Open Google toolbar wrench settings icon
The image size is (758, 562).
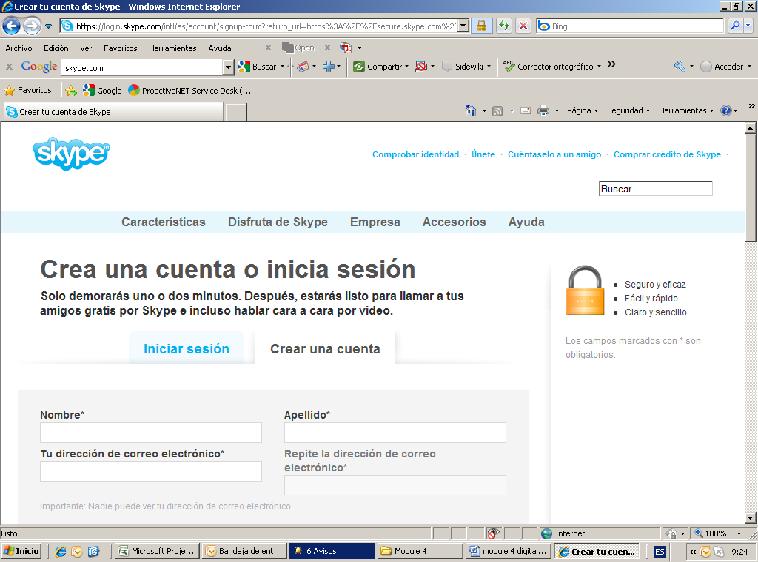(680, 66)
